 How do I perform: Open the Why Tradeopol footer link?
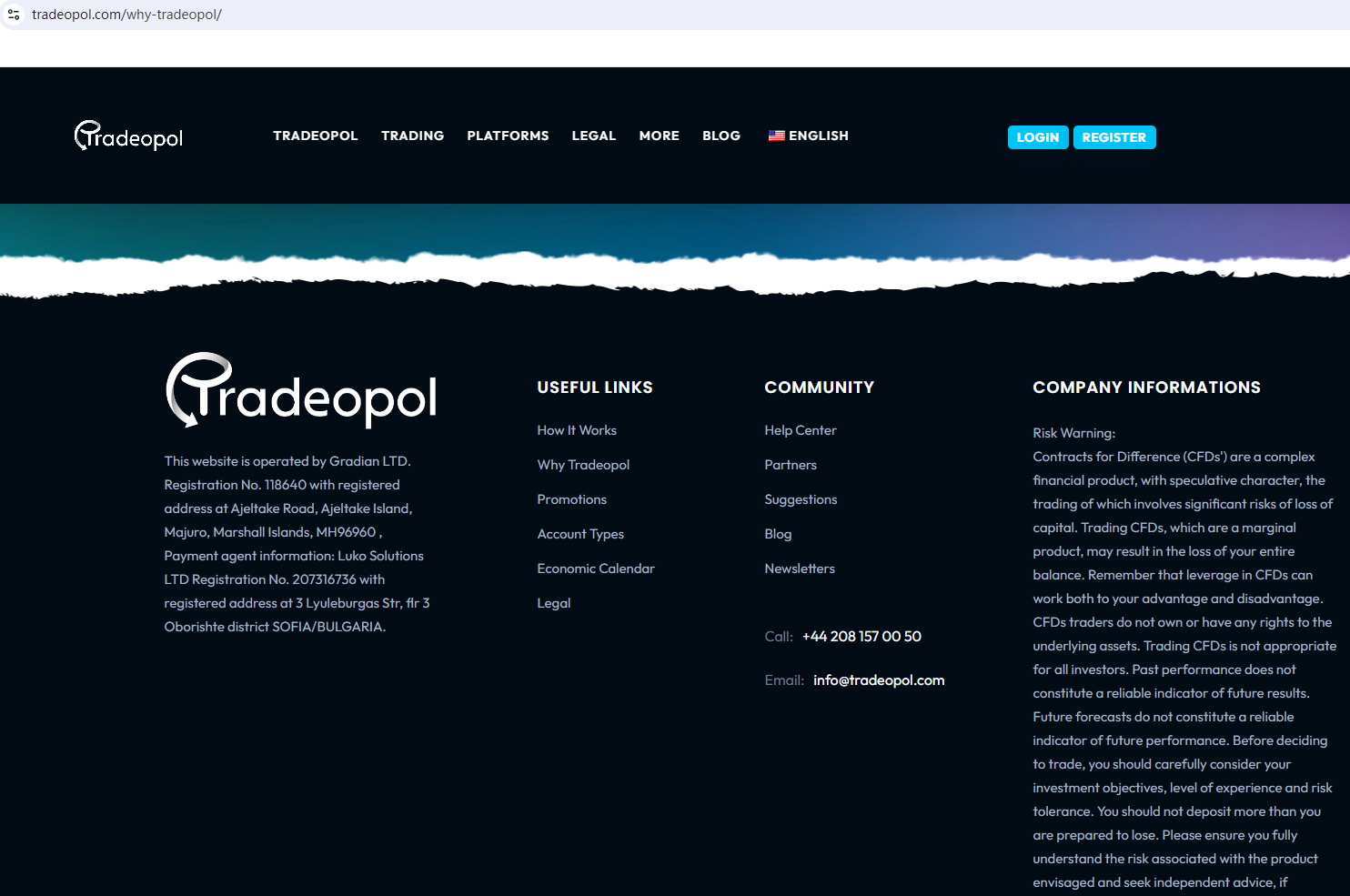pos(583,465)
